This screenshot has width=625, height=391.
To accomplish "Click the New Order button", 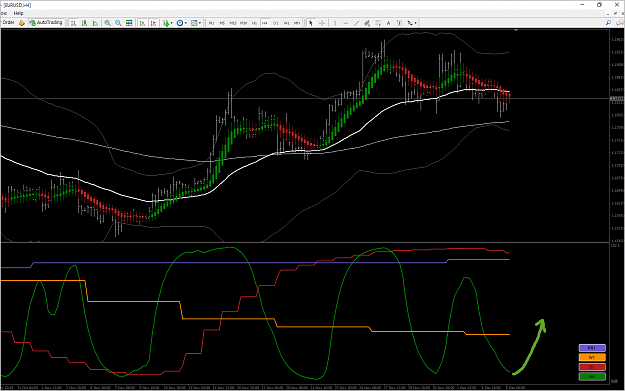I will (x=8, y=23).
